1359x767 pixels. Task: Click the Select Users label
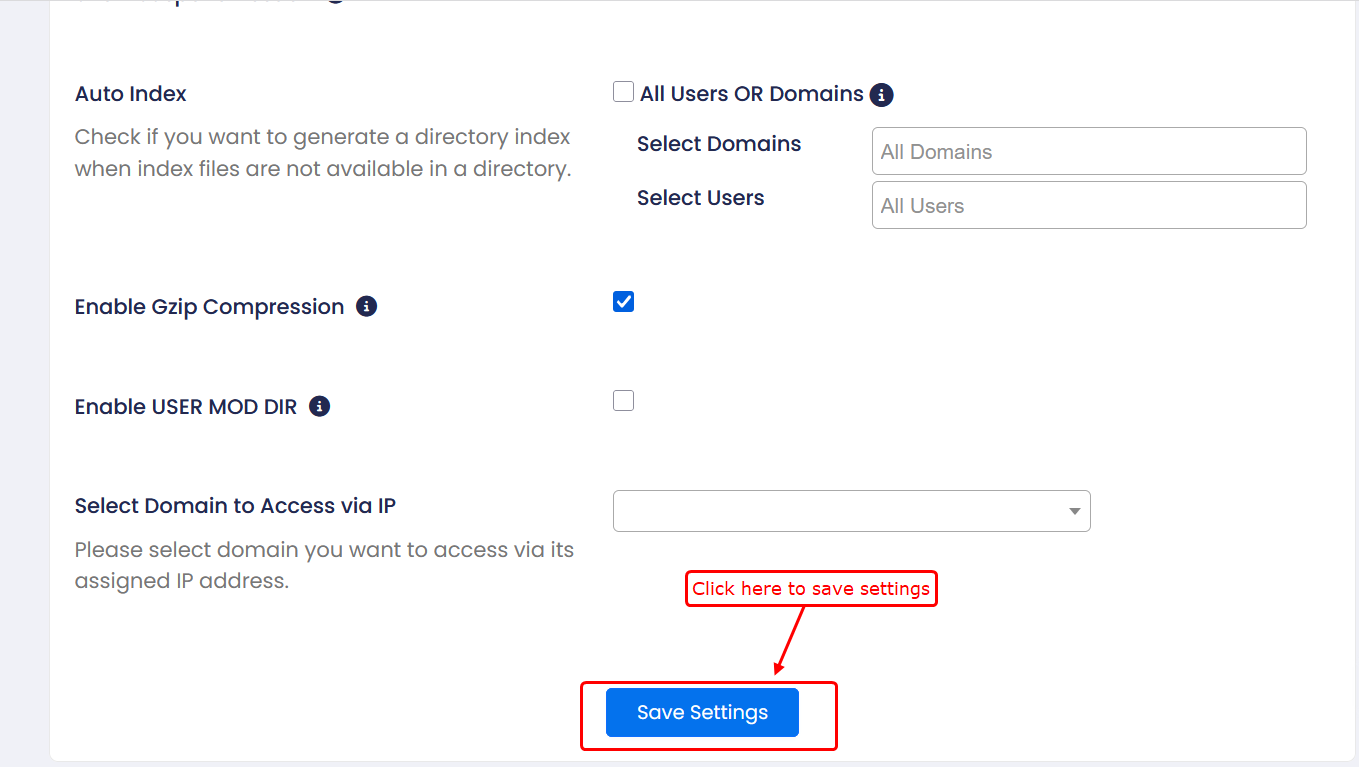coord(700,198)
